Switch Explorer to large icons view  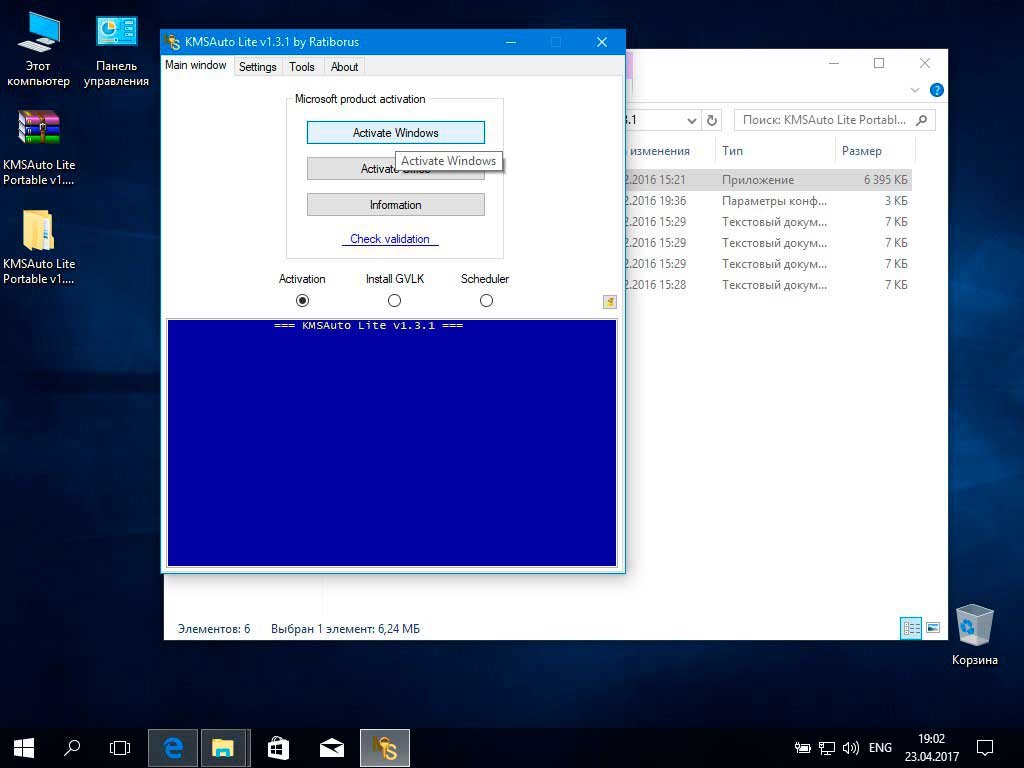tap(933, 628)
